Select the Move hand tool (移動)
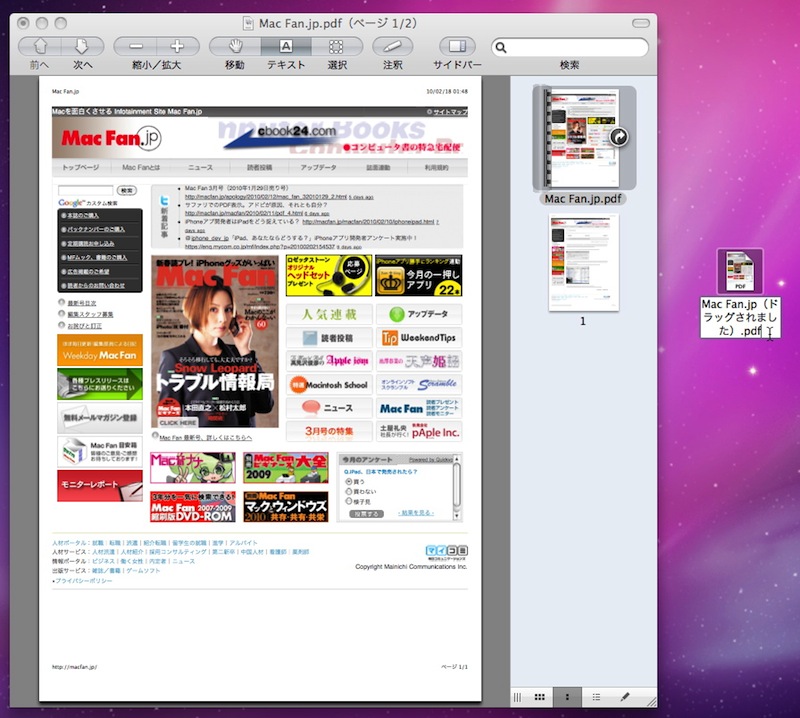 235,46
